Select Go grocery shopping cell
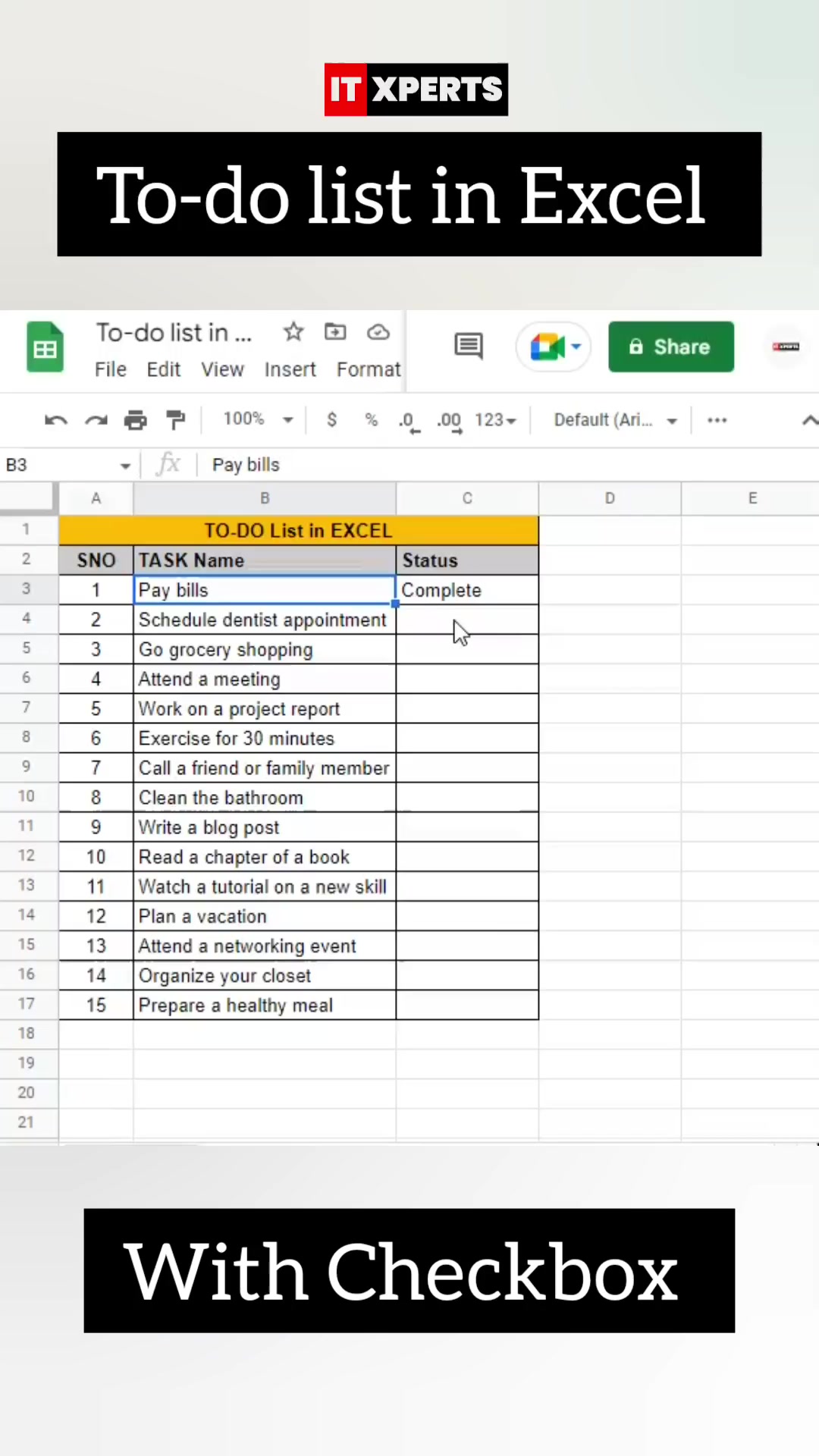819x1456 pixels. pos(265,649)
